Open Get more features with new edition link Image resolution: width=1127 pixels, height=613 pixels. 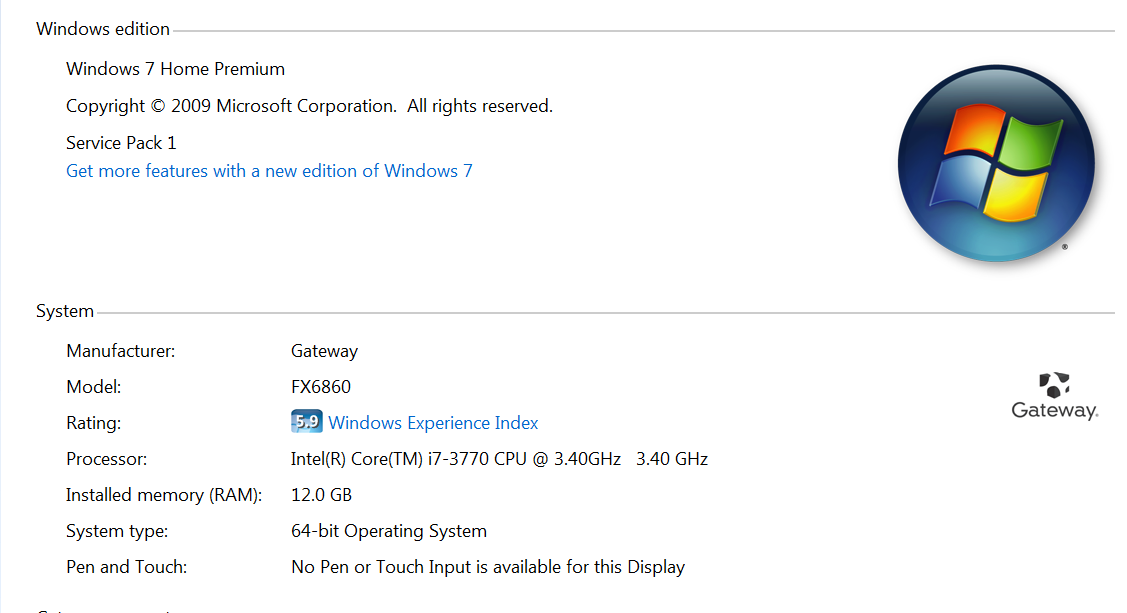(x=269, y=171)
